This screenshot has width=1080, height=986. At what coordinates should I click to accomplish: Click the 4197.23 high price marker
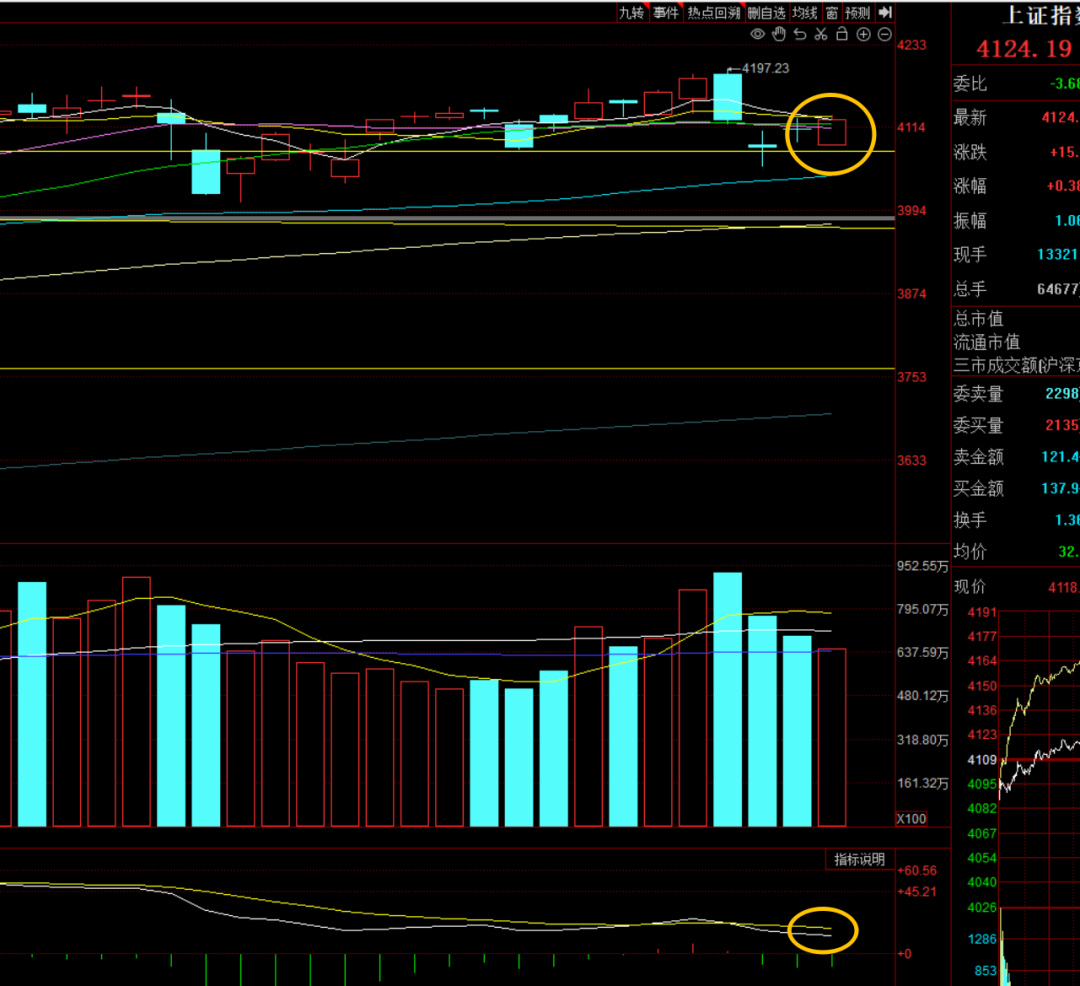[x=765, y=68]
